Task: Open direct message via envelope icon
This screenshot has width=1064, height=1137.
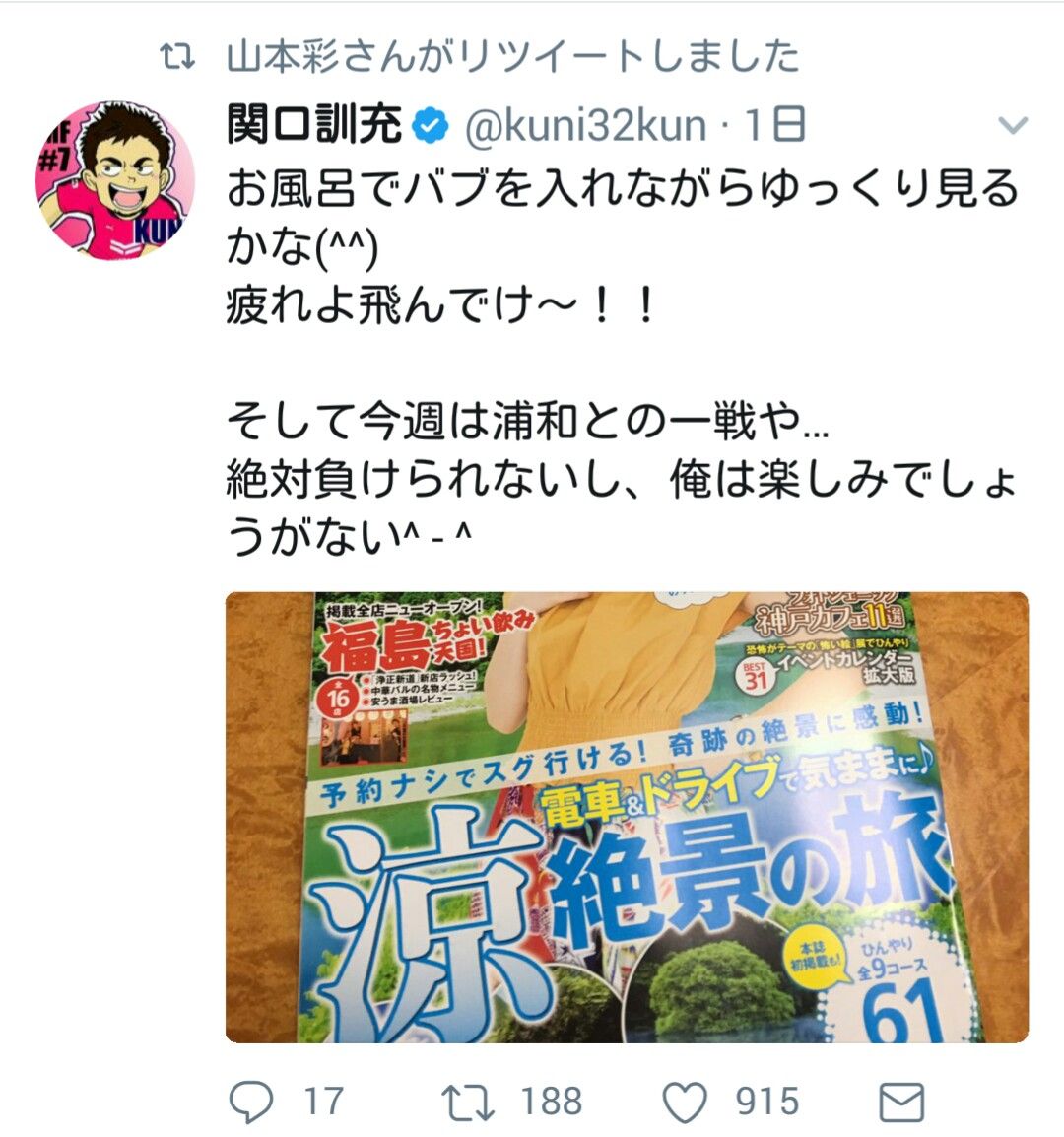Action: pyautogui.click(x=901, y=1103)
